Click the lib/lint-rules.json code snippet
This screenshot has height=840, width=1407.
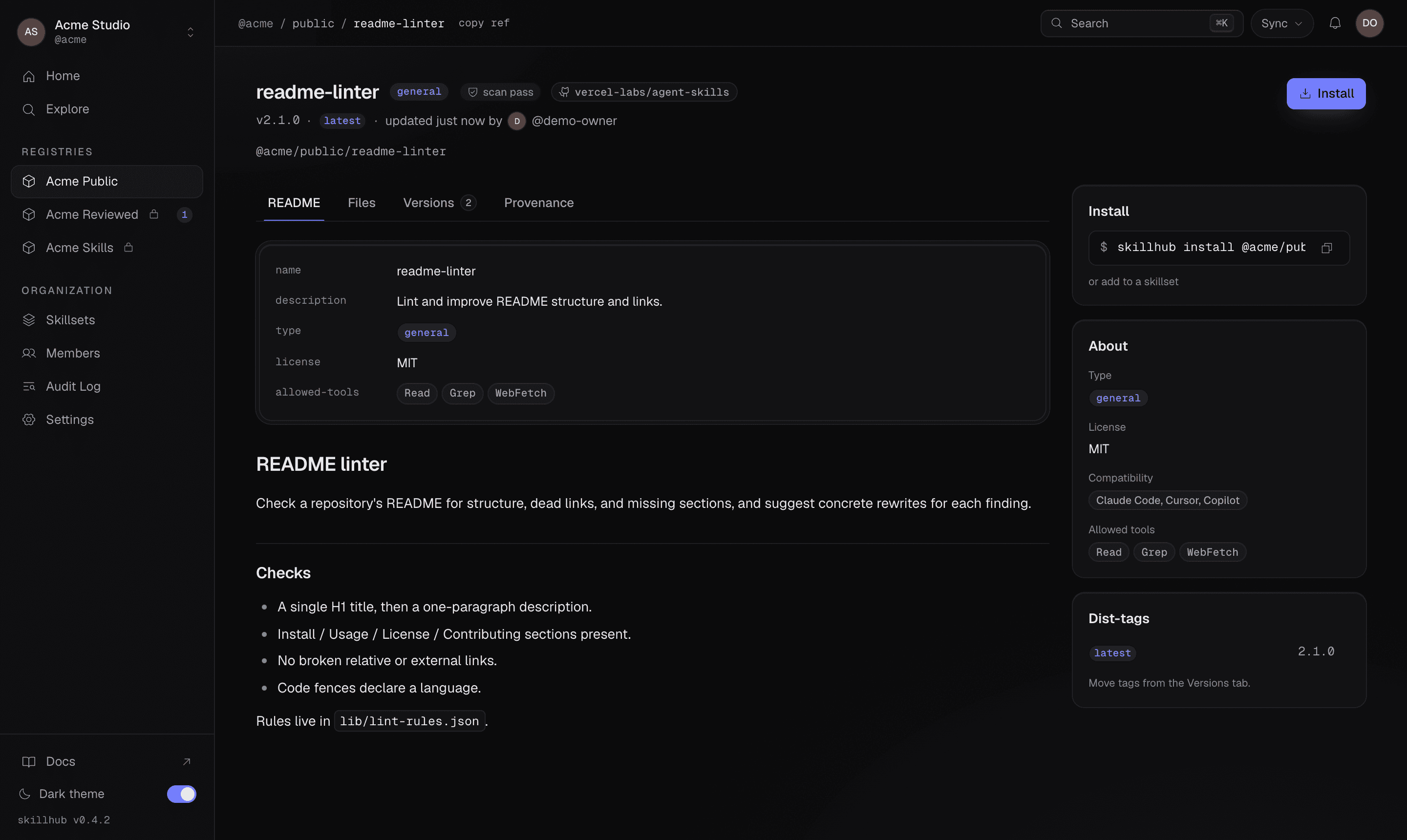[x=409, y=721]
